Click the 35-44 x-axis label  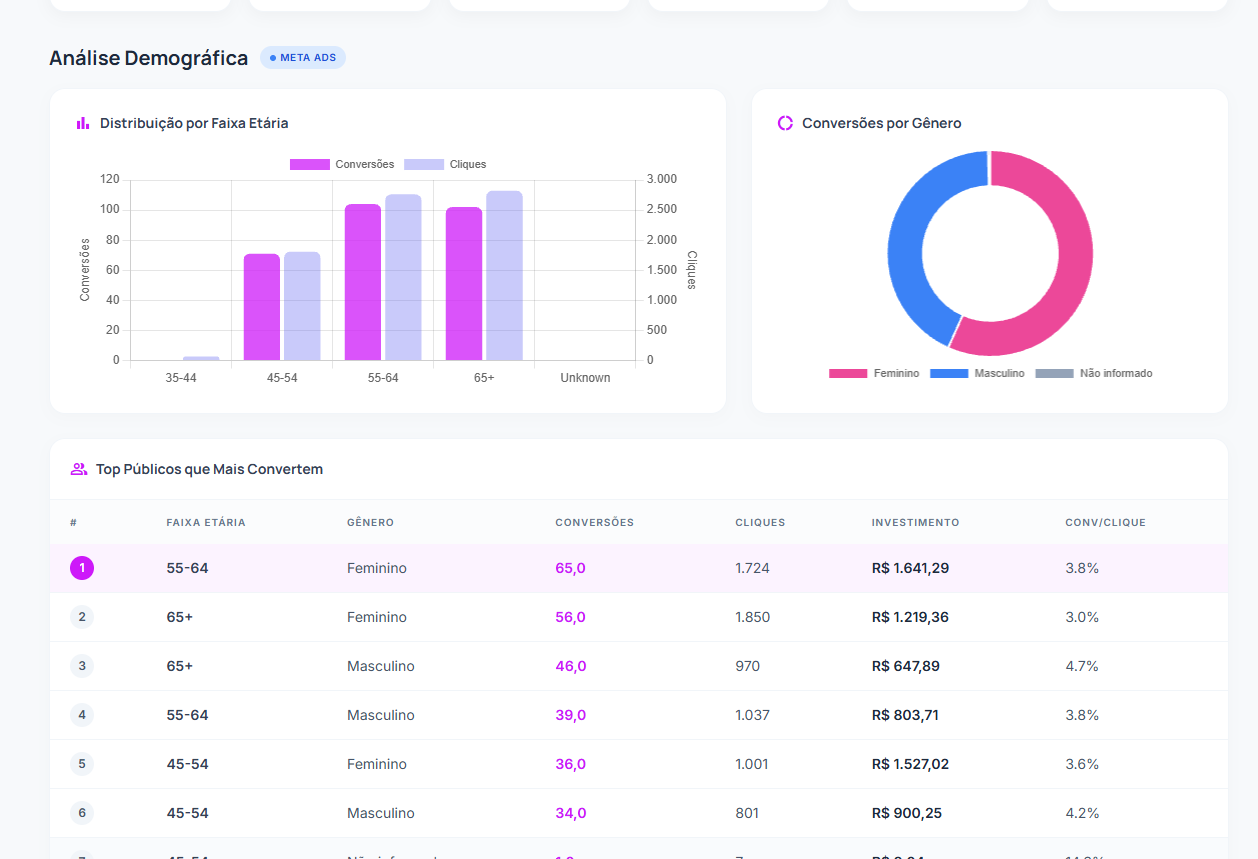181,378
